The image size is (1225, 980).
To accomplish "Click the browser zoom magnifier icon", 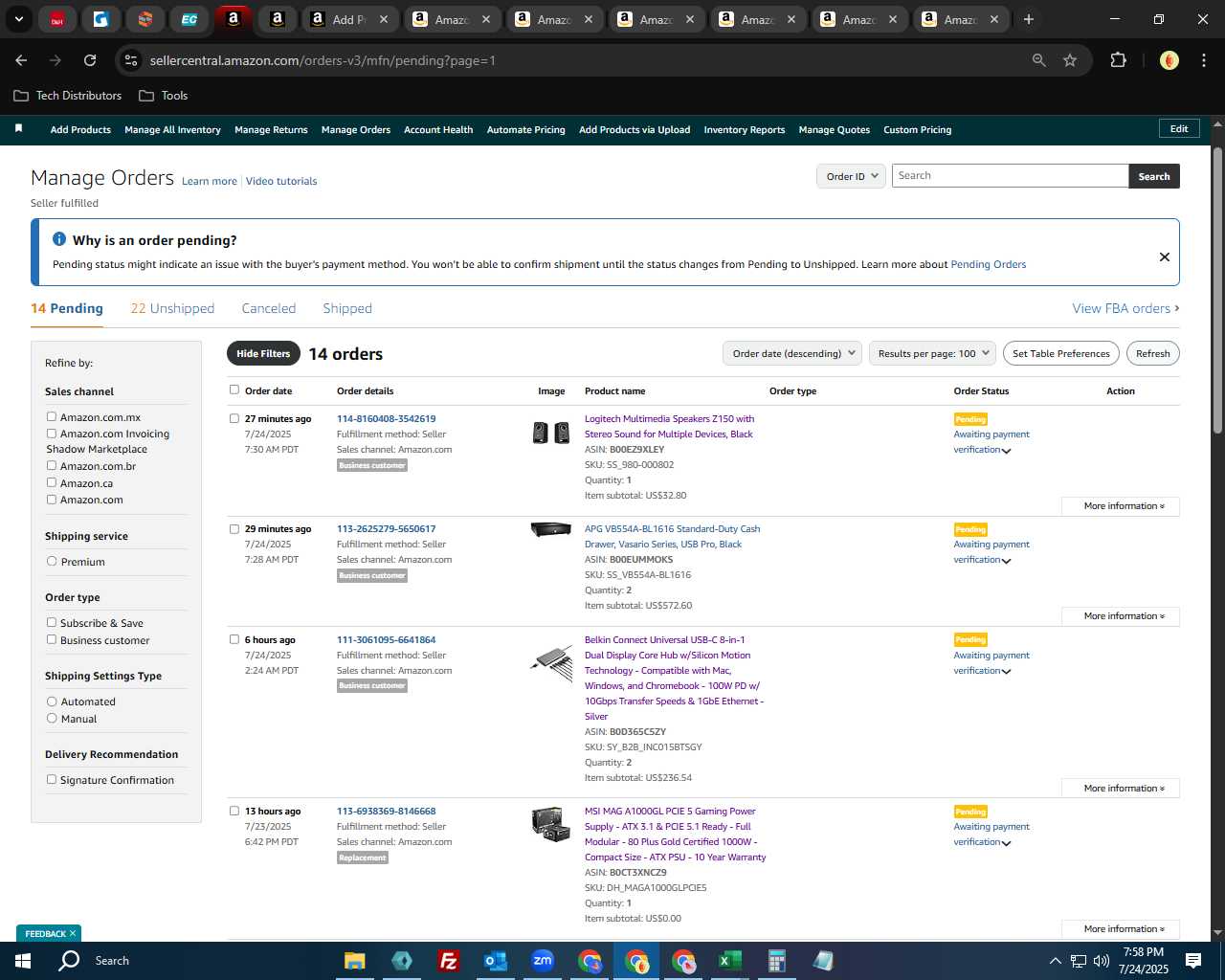I will (x=1039, y=60).
